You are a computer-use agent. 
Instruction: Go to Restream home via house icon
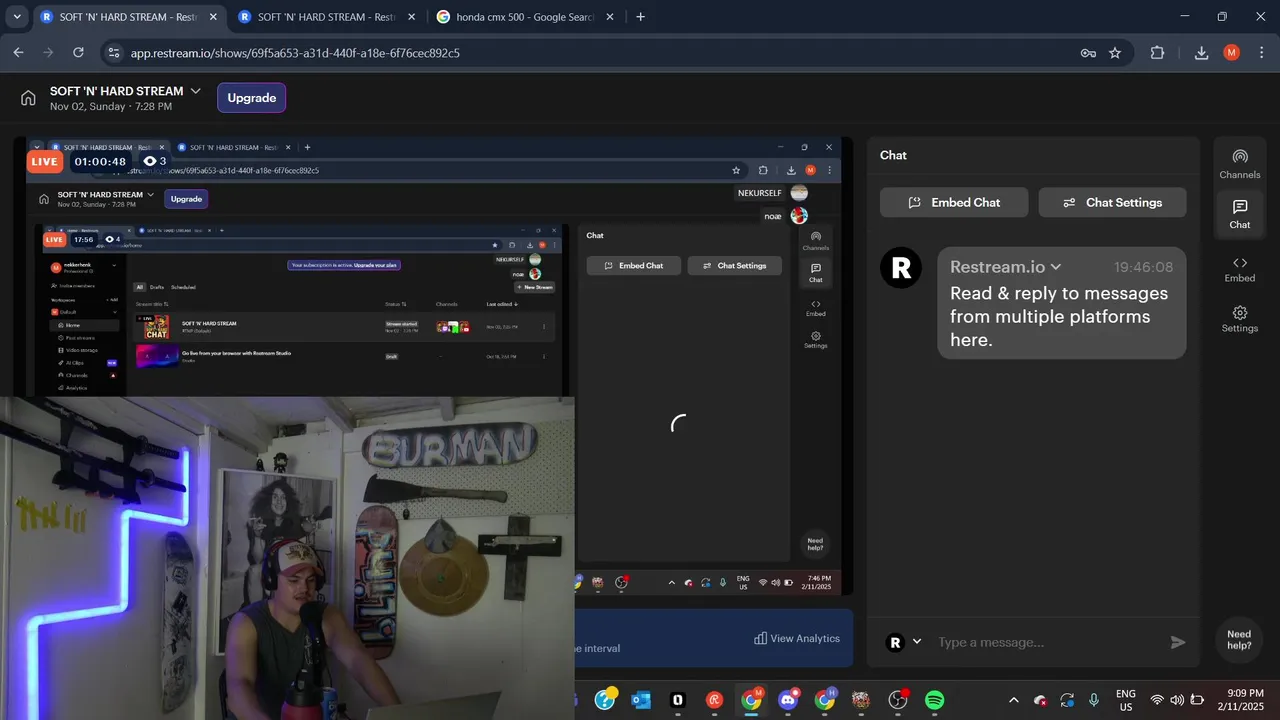[x=28, y=98]
